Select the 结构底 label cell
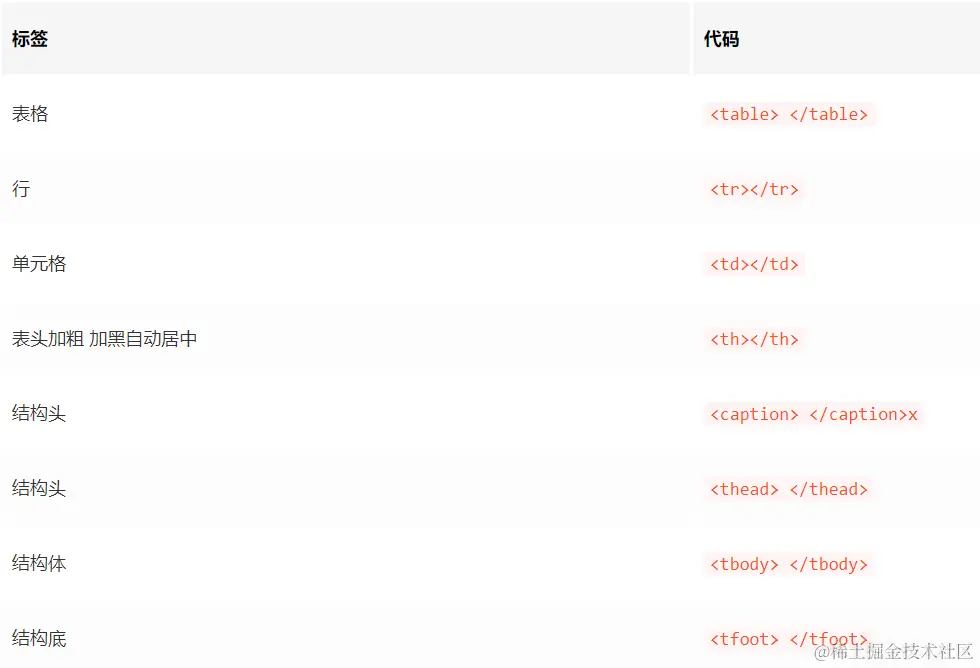 pos(39,638)
